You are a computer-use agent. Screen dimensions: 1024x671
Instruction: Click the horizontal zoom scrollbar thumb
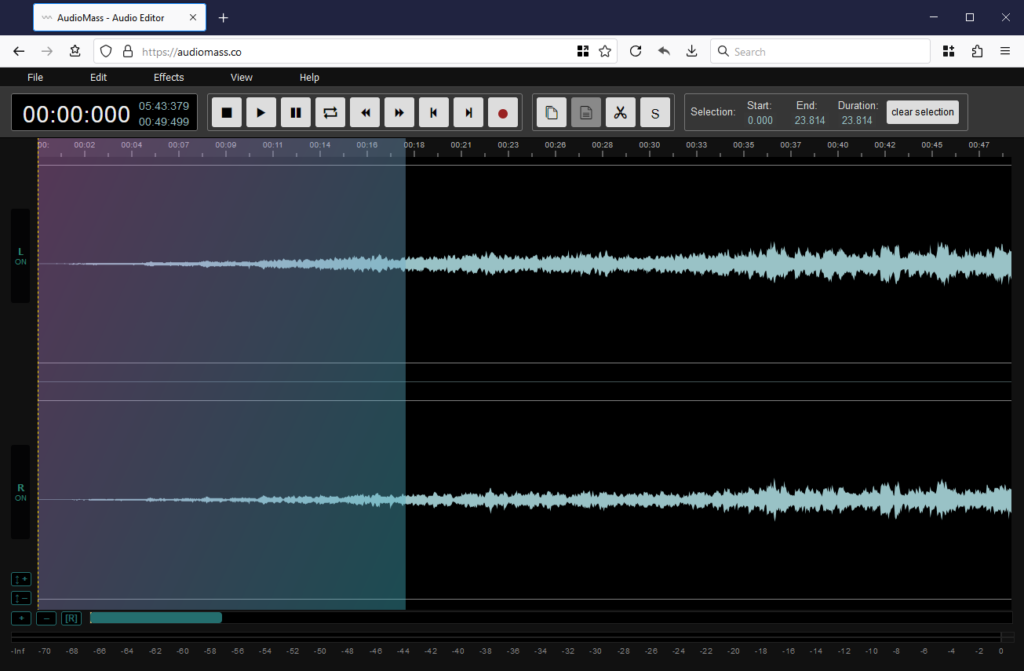pyautogui.click(x=155, y=617)
